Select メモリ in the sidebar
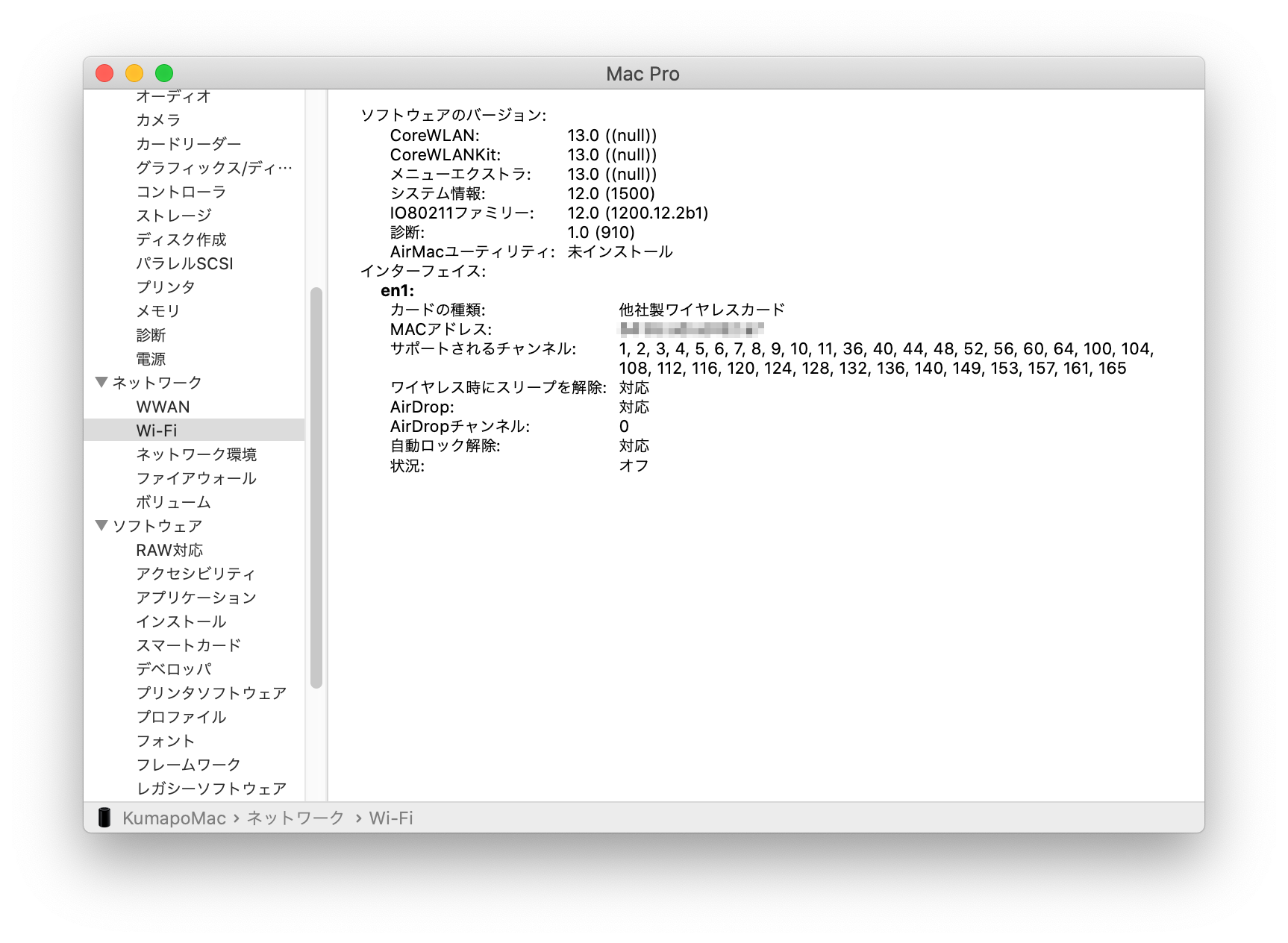1288x943 pixels. point(157,311)
